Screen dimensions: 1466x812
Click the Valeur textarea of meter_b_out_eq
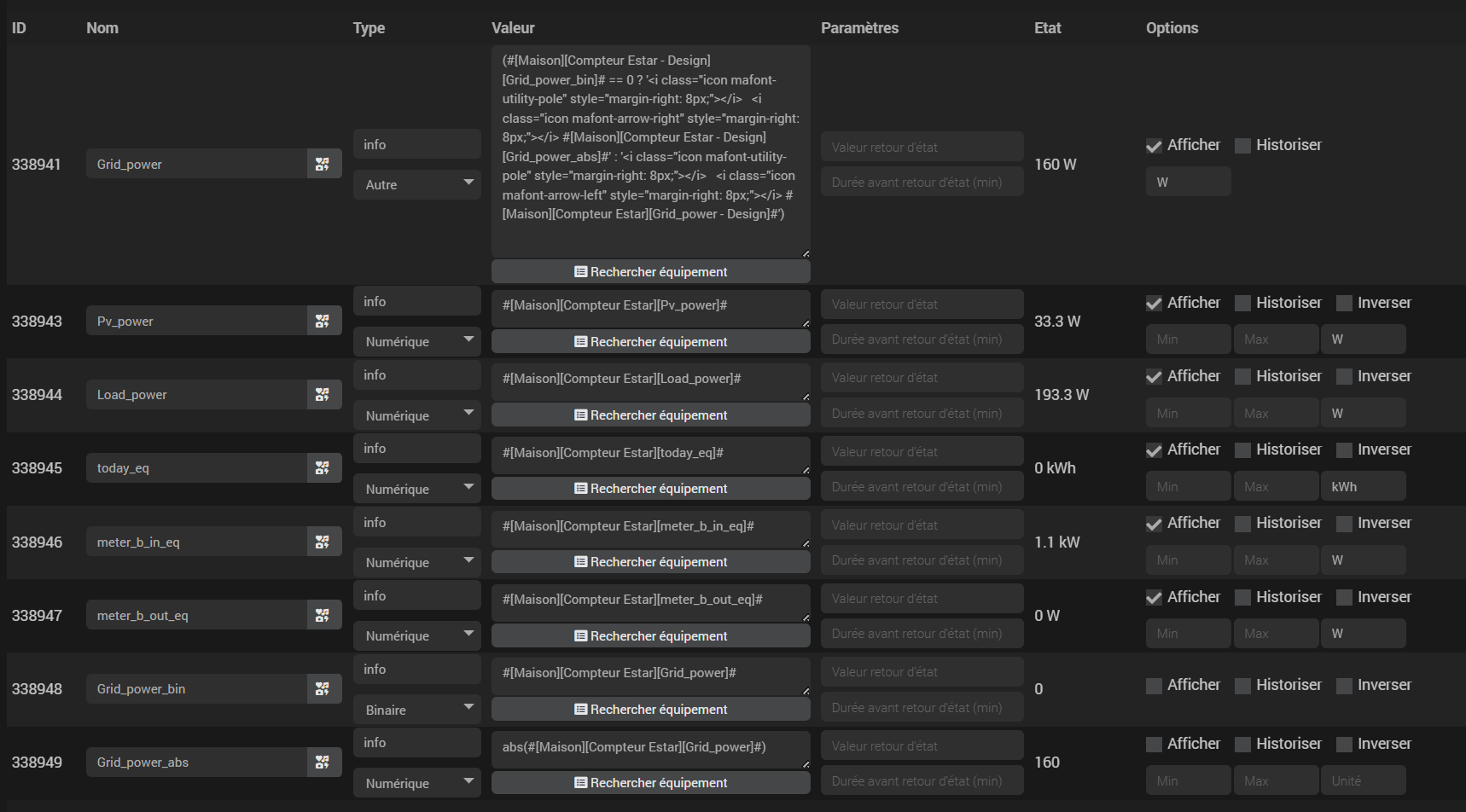point(650,600)
